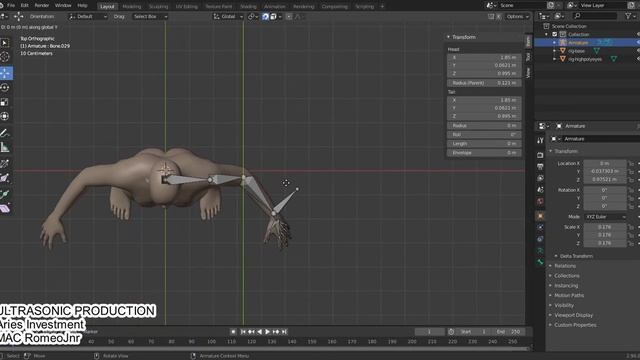Open the Edit menu
This screenshot has width=640, height=360.
pyautogui.click(x=24, y=6)
